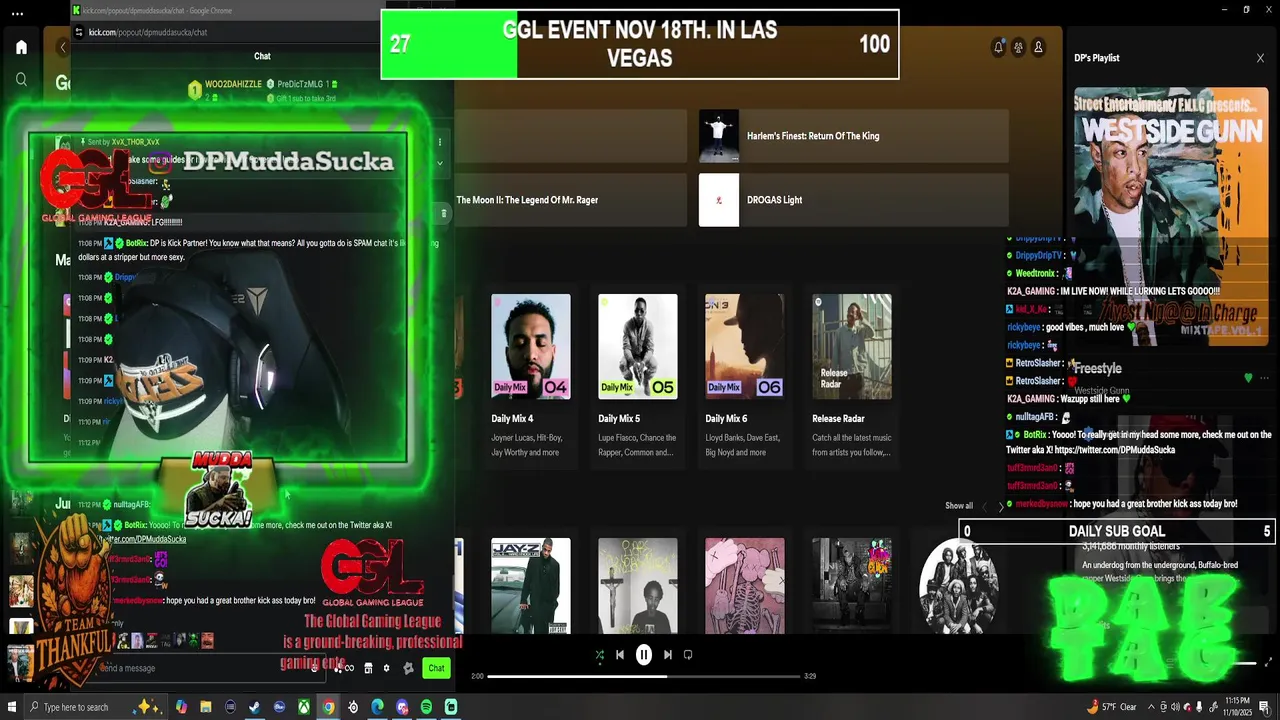Open system tray volume speaker icon
This screenshot has width=1280, height=720.
tap(1175, 707)
